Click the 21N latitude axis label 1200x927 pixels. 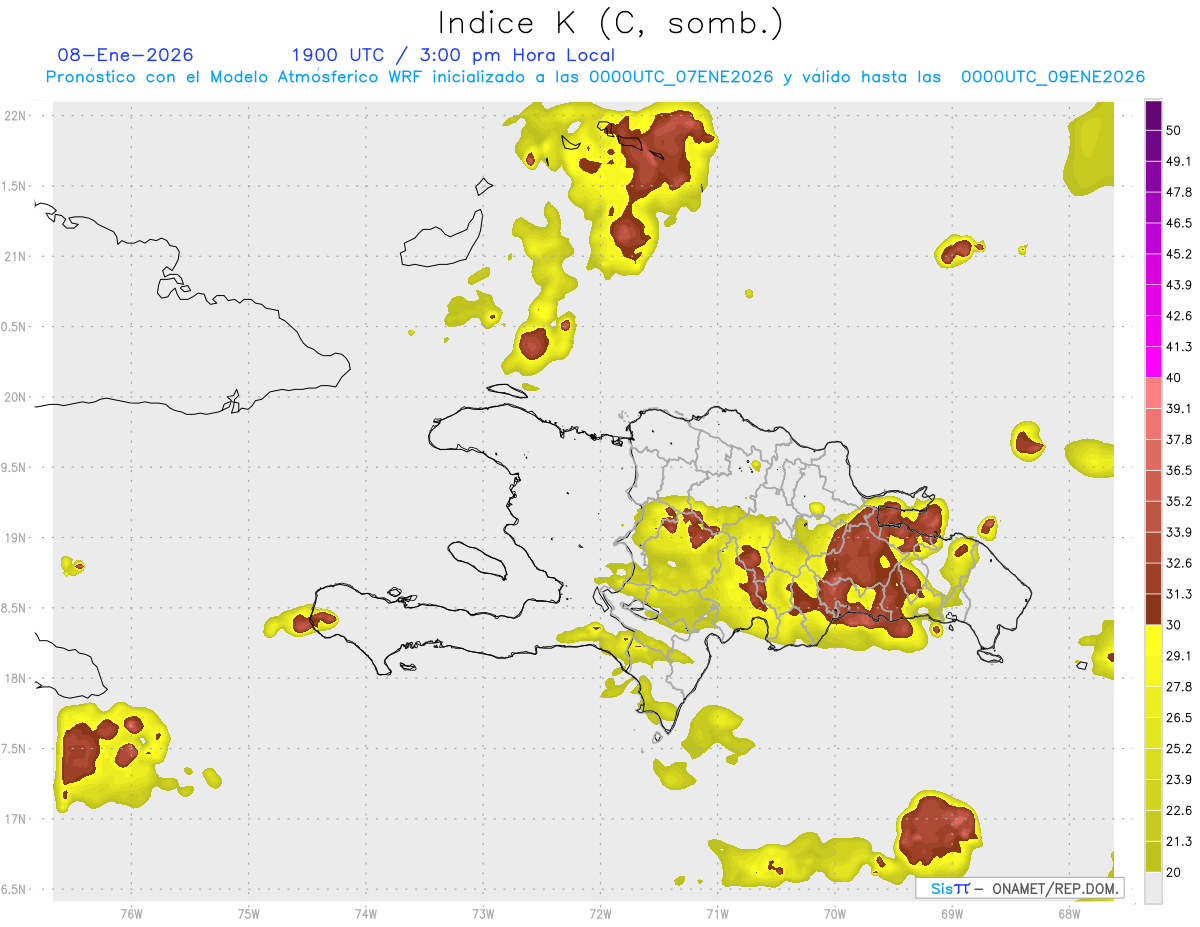tap(16, 256)
